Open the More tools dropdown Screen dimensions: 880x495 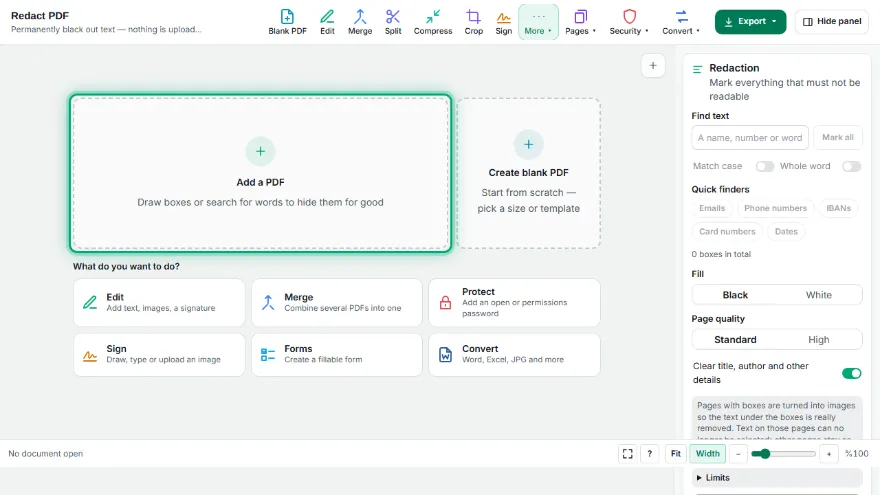pyautogui.click(x=538, y=22)
